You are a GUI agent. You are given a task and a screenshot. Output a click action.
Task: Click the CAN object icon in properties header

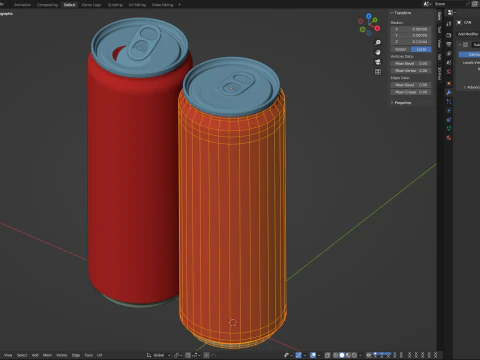click(459, 22)
